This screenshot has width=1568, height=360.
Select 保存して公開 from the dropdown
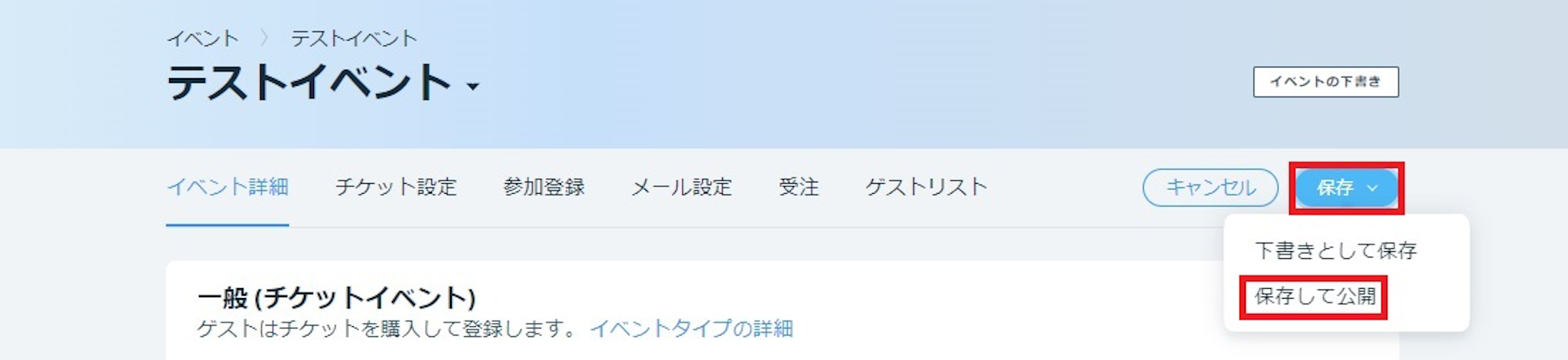point(1315,296)
